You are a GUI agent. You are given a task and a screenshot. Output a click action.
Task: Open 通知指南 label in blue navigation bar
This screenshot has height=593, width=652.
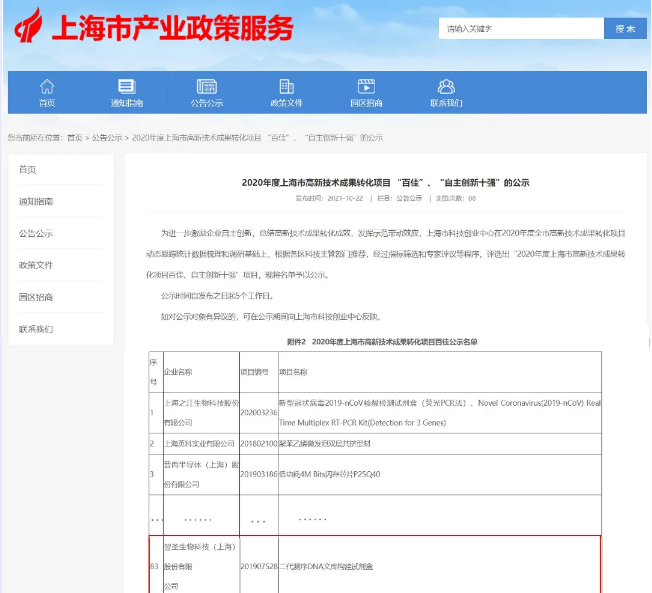click(126, 103)
